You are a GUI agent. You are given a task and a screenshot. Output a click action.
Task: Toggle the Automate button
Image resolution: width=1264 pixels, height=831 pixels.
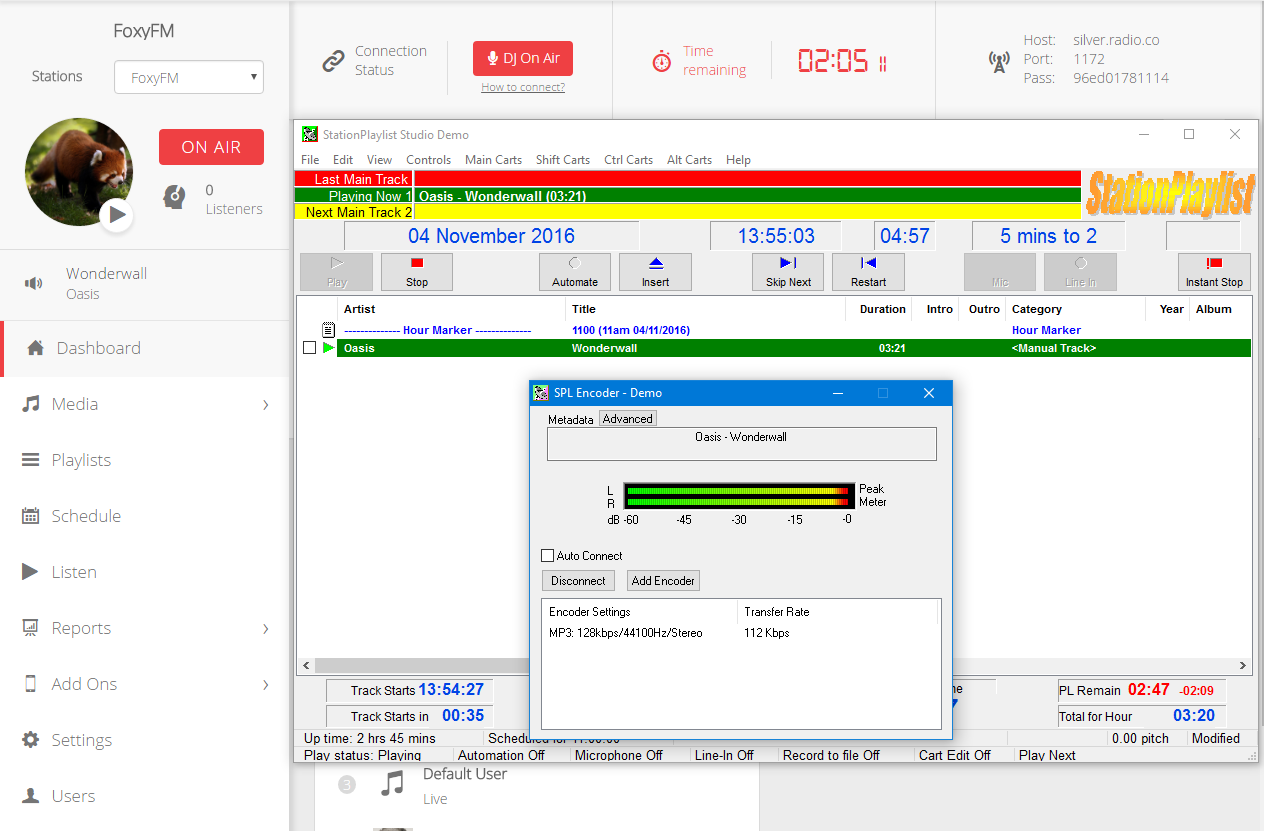tap(575, 271)
